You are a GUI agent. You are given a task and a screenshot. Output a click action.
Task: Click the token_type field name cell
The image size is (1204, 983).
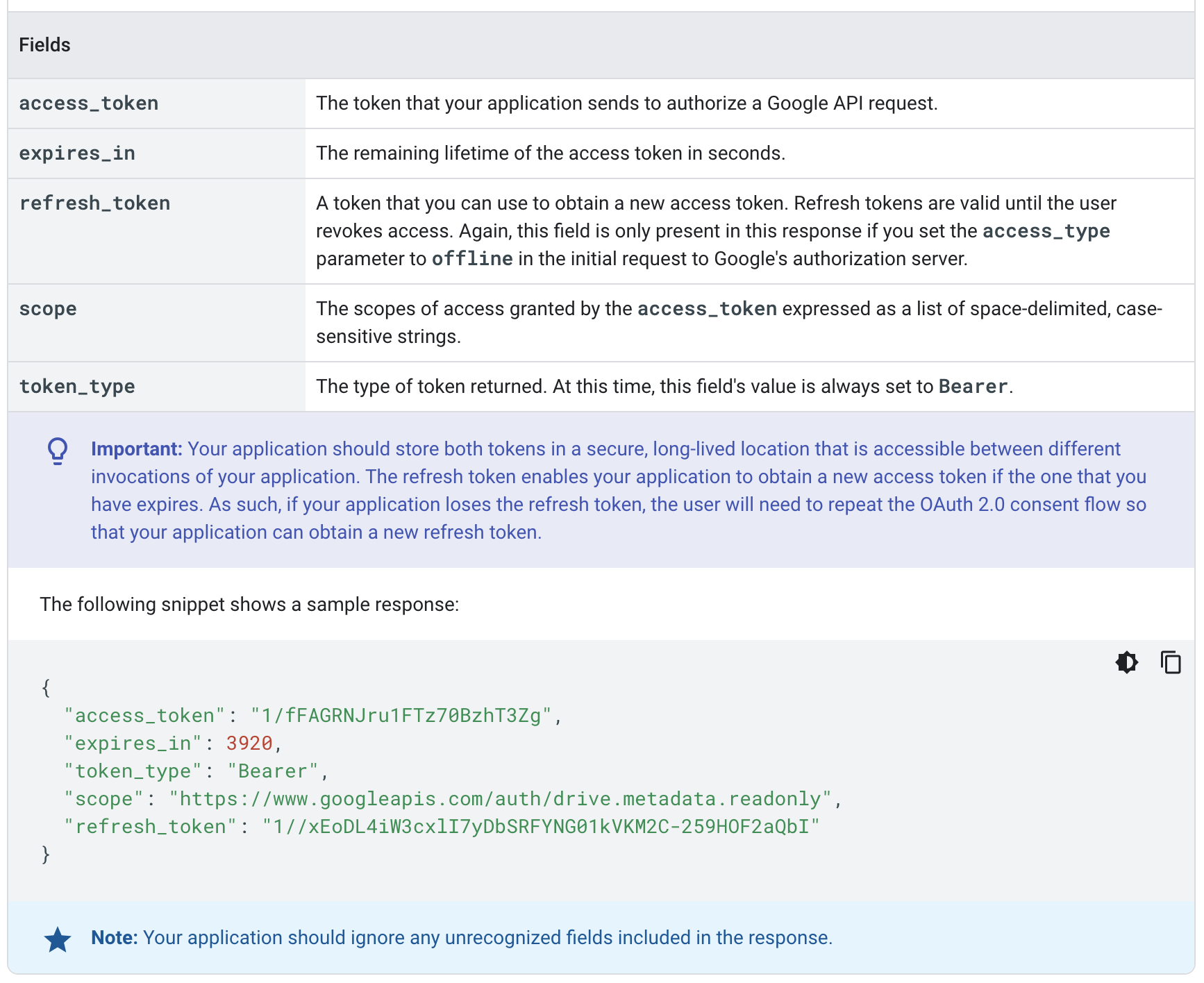coord(157,387)
